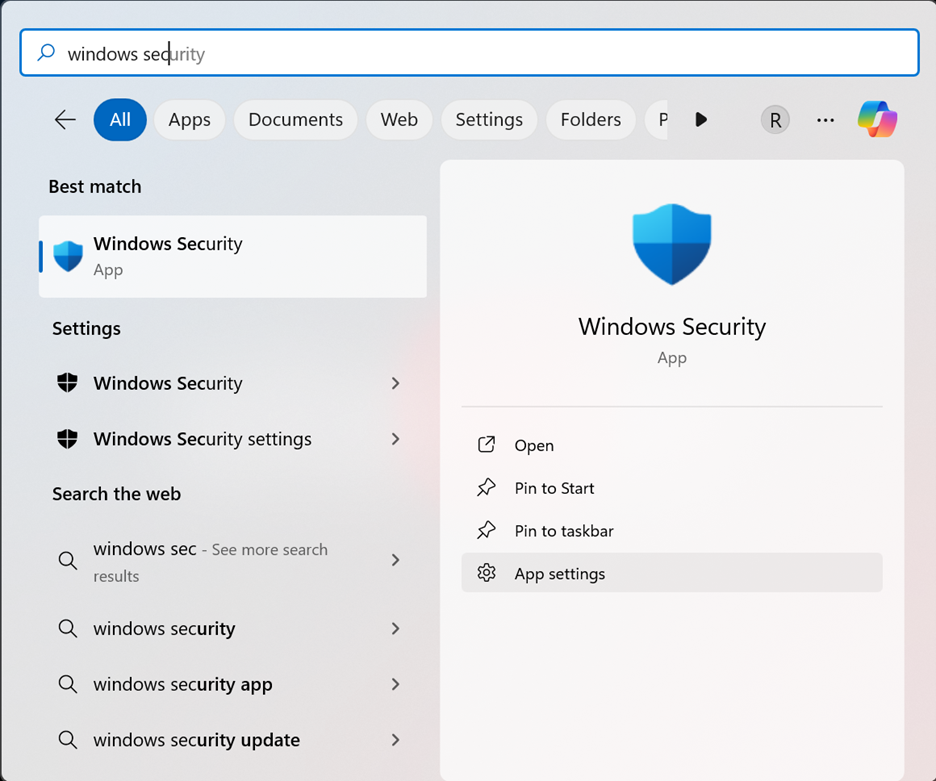Switch to the Settings filter tab

(489, 119)
